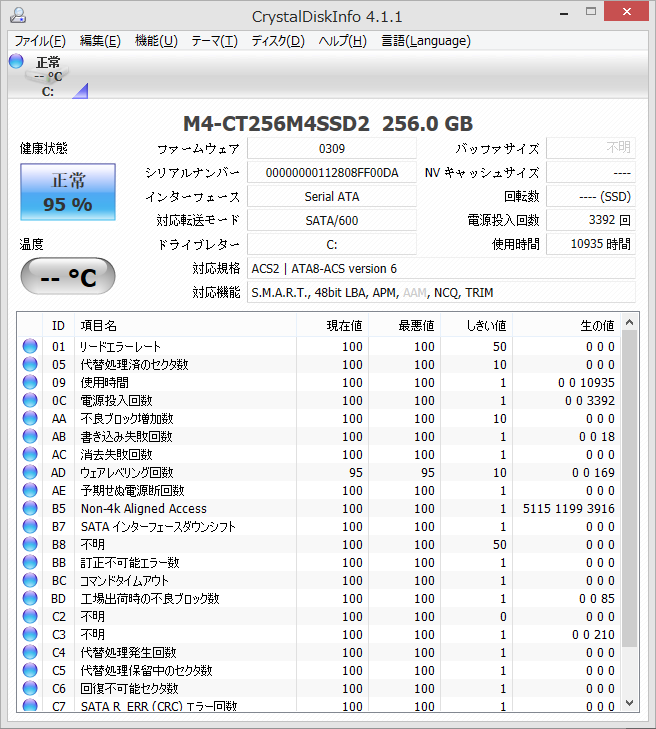Viewport: 656px width, 729px height.
Task: Click the status orb for row C4 代替処理発生回数
Action: (30, 652)
